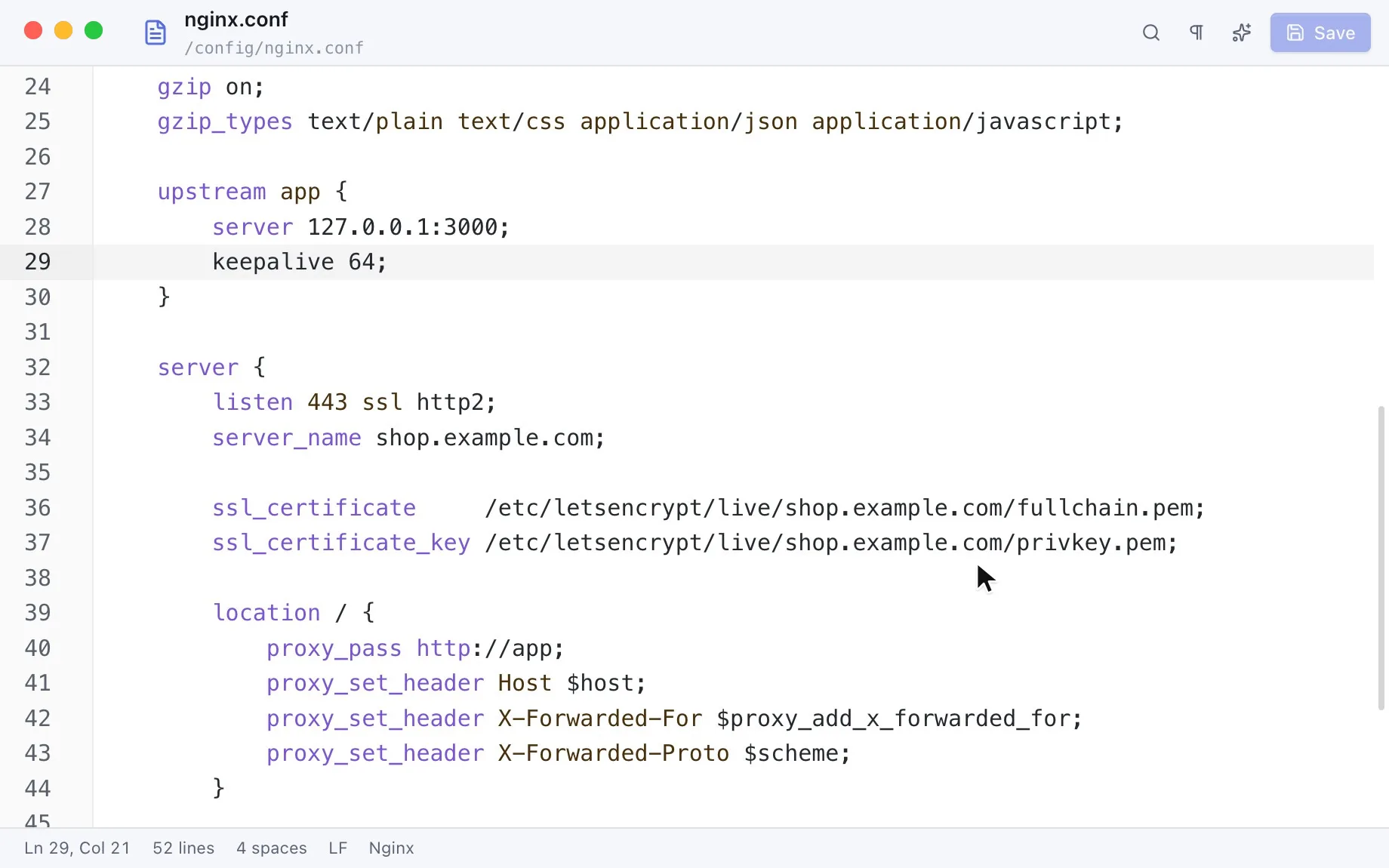Click 'X-Forwarded-Proto $scheme;' text
Image resolution: width=1389 pixels, height=868 pixels.
[674, 753]
